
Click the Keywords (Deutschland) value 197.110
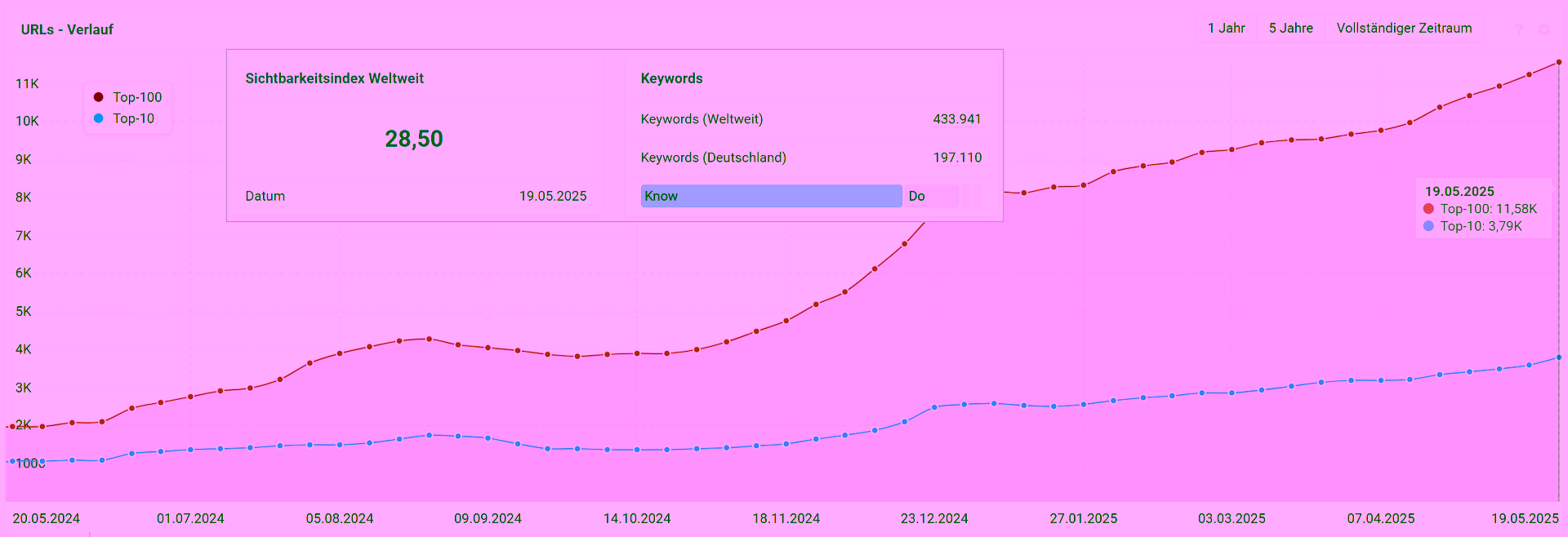(x=957, y=158)
